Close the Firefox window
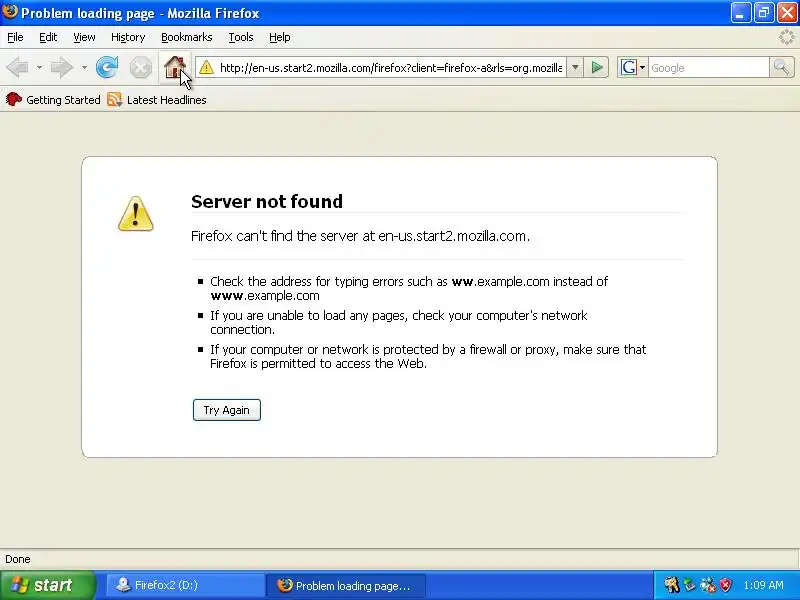The height and width of the screenshot is (600, 800). click(787, 13)
